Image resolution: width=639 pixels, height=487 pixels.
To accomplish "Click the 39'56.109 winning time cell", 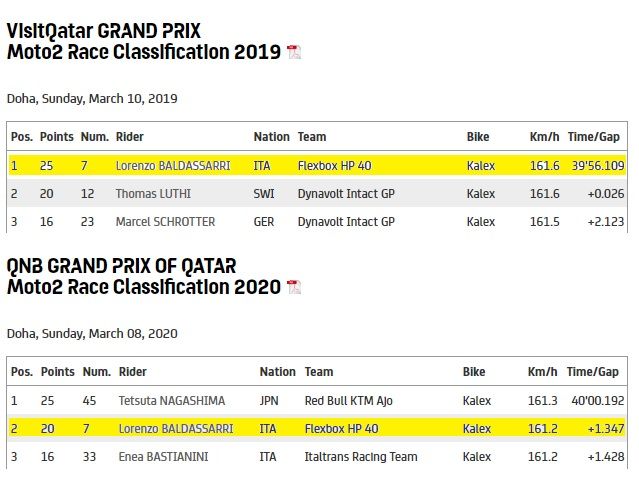I will (598, 166).
